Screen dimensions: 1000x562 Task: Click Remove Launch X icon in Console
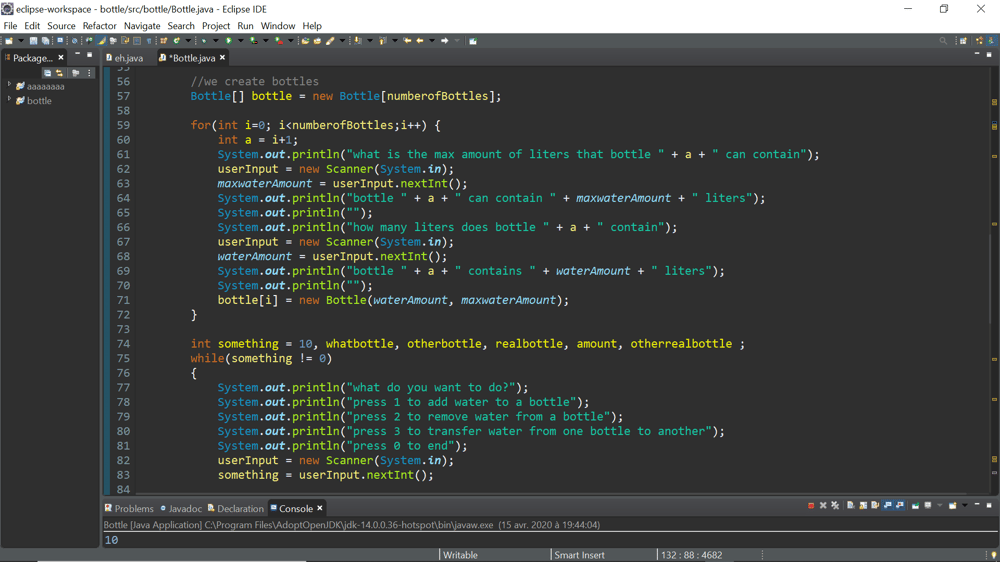pos(823,506)
